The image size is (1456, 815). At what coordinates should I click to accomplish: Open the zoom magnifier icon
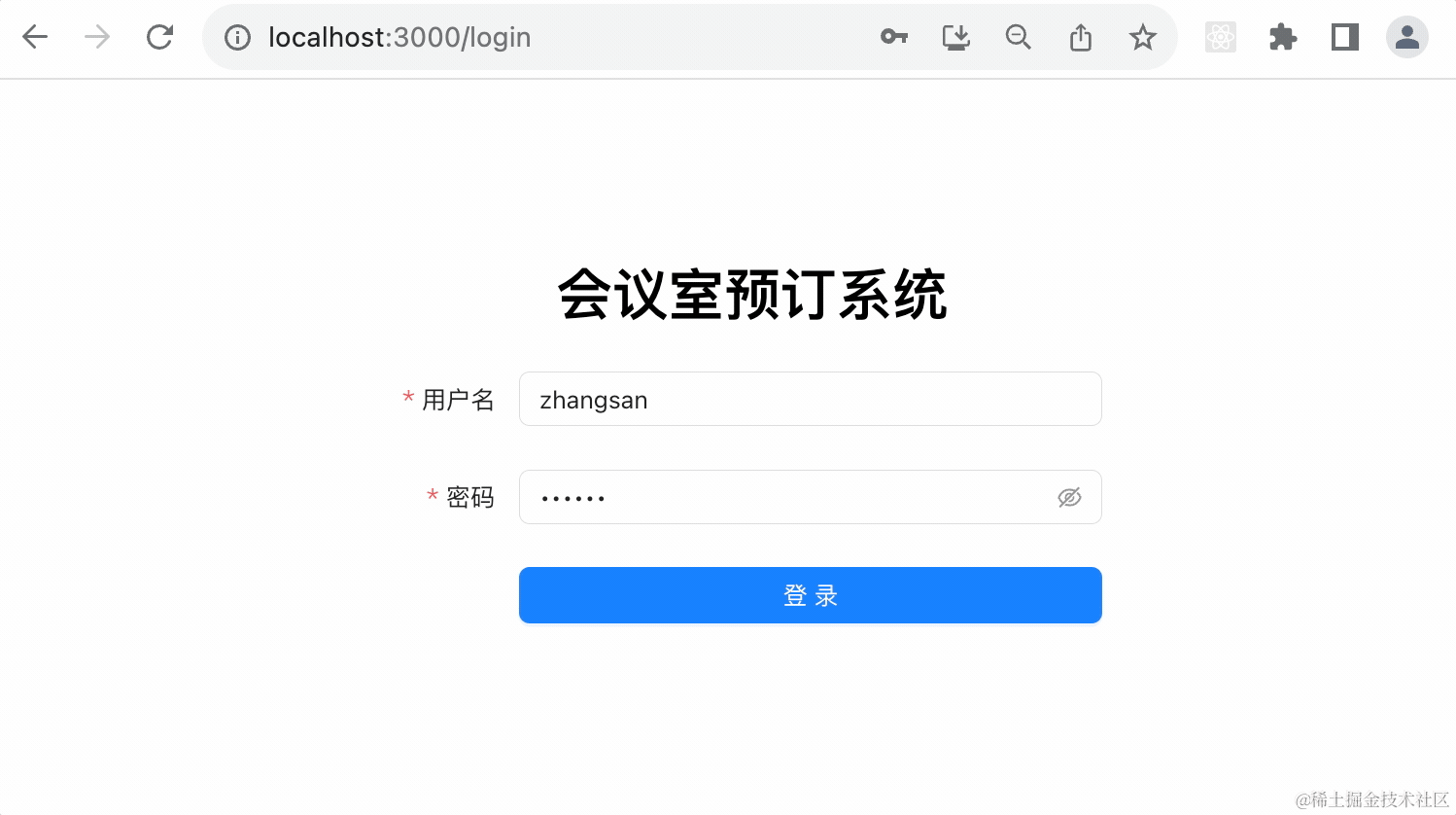click(x=1019, y=37)
